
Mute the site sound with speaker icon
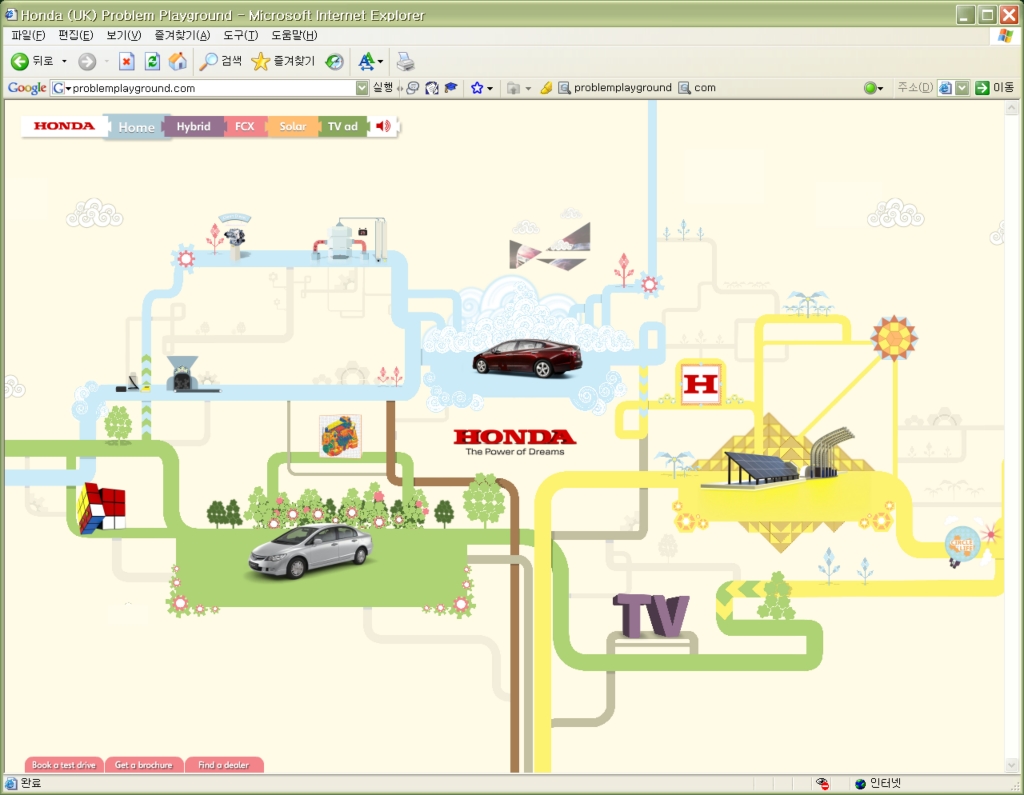click(x=383, y=126)
